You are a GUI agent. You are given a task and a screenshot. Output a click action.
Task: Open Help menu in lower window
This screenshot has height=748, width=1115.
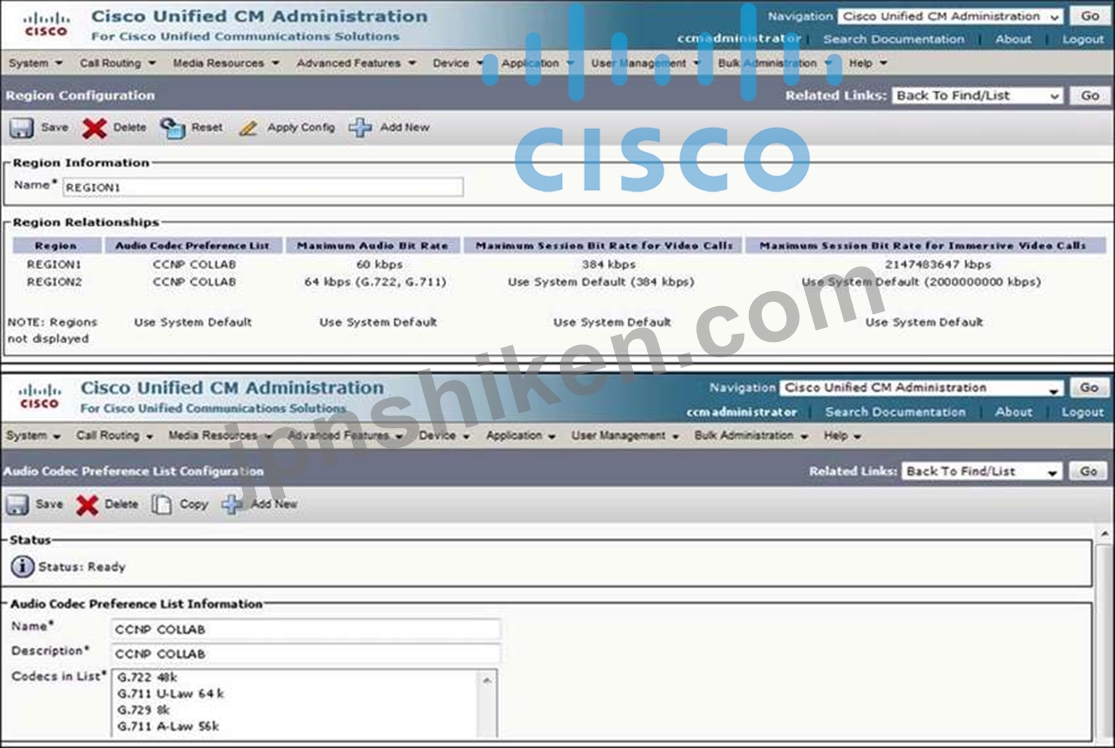[842, 435]
